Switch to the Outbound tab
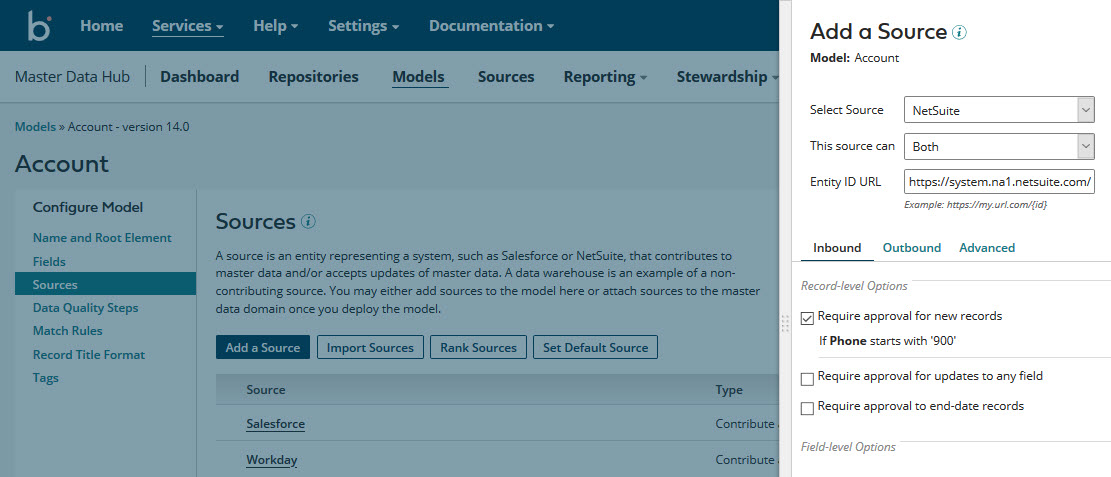This screenshot has width=1111, height=477. point(911,248)
